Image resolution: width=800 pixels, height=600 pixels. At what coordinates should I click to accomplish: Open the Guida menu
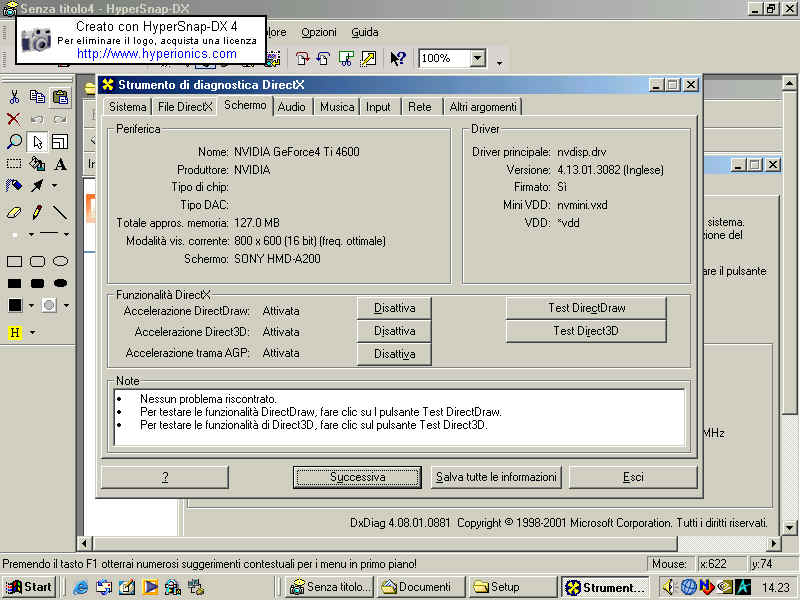click(x=365, y=32)
